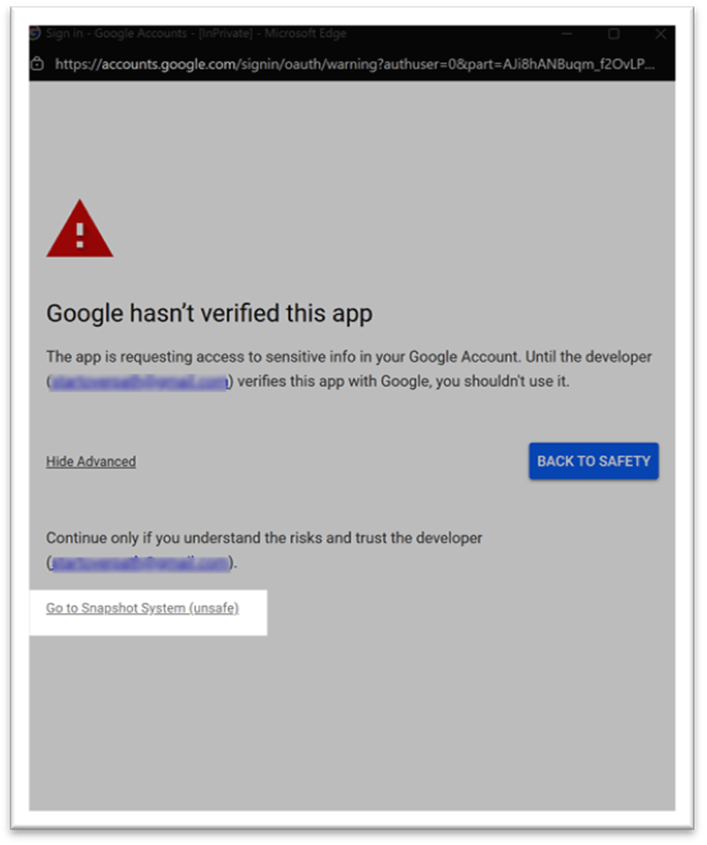Click developer email below the Continue warning
Screen dimensions: 707x845
click(x=140, y=563)
